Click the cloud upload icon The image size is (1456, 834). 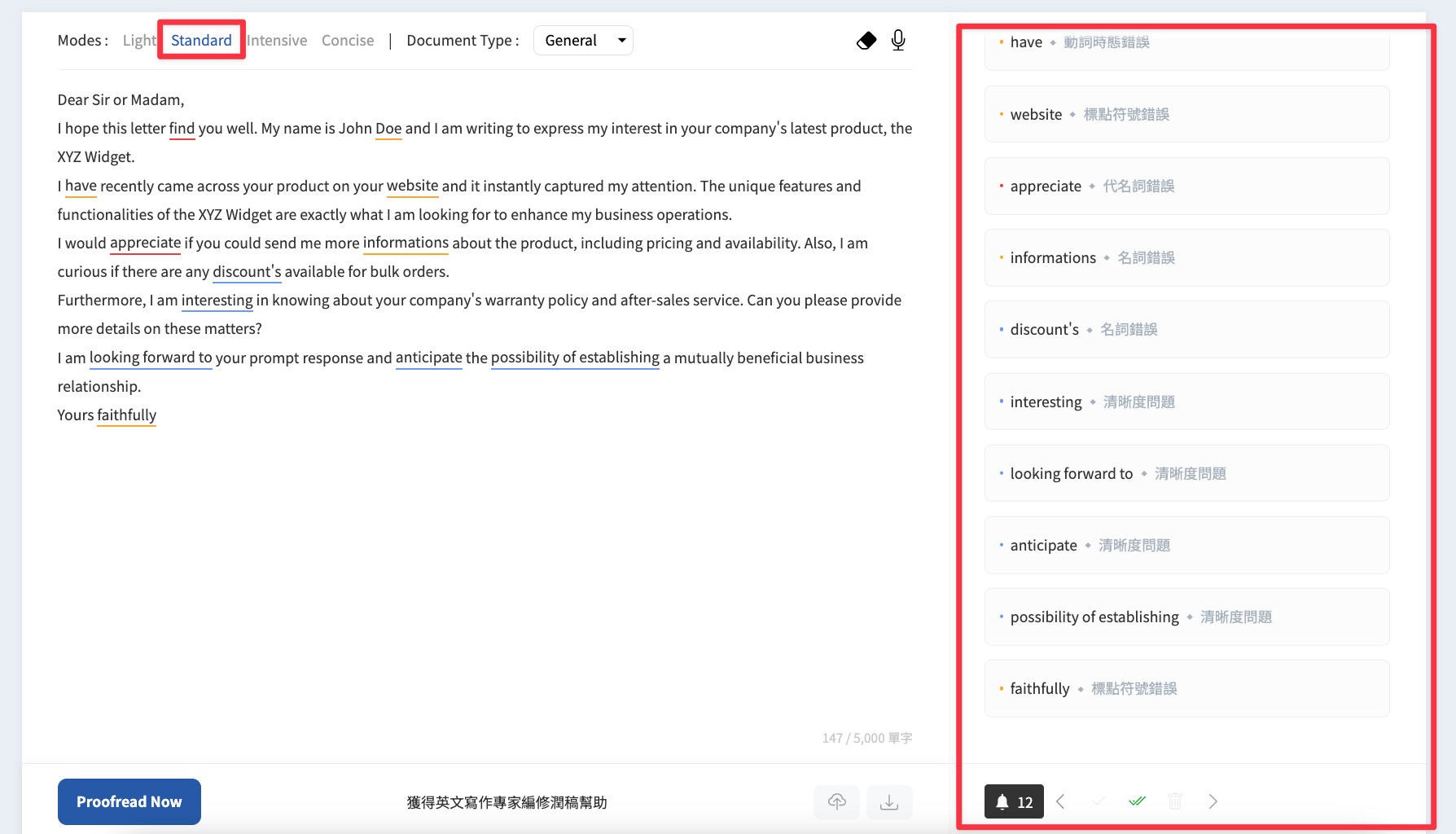[x=836, y=802]
